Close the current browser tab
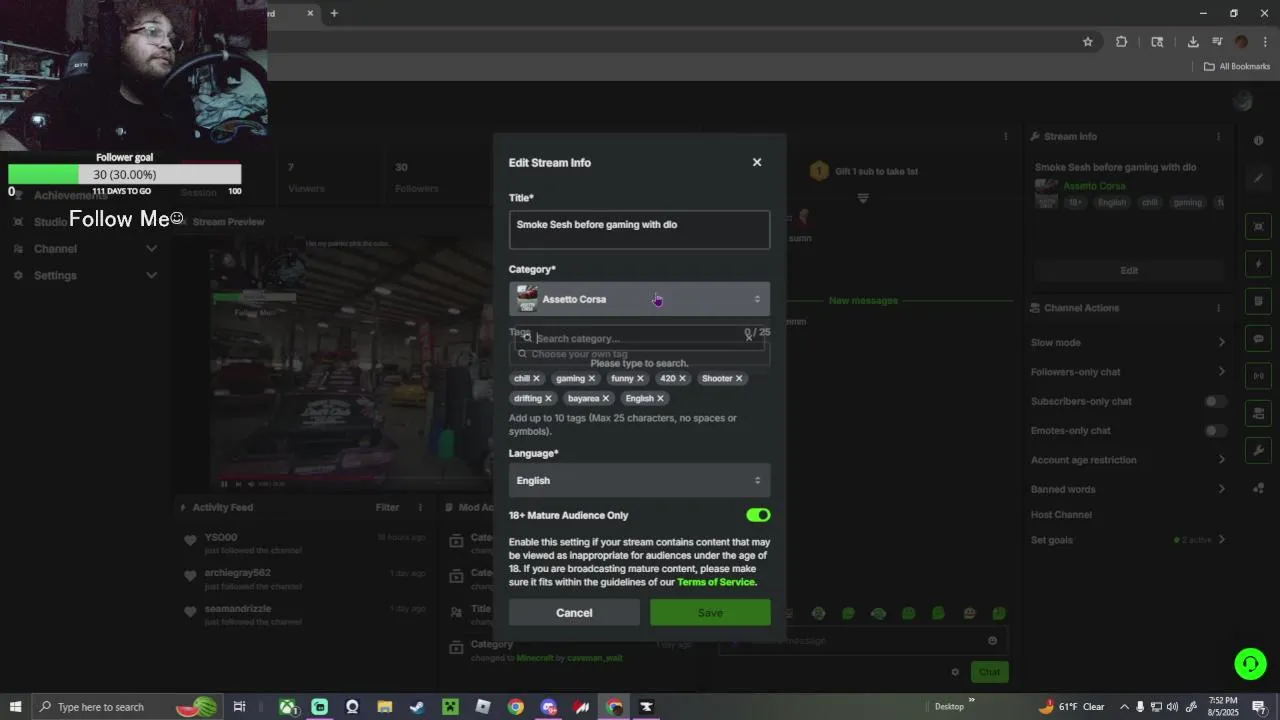 310,13
